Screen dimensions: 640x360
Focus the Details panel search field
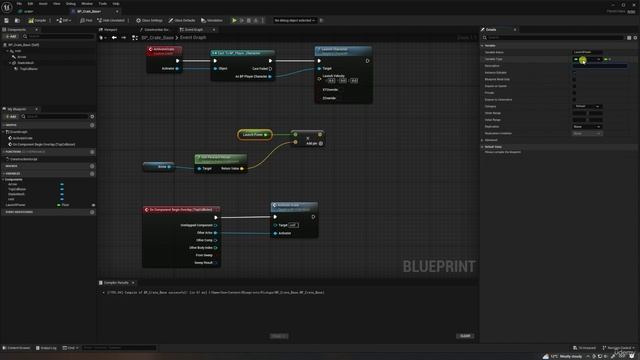(555, 38)
